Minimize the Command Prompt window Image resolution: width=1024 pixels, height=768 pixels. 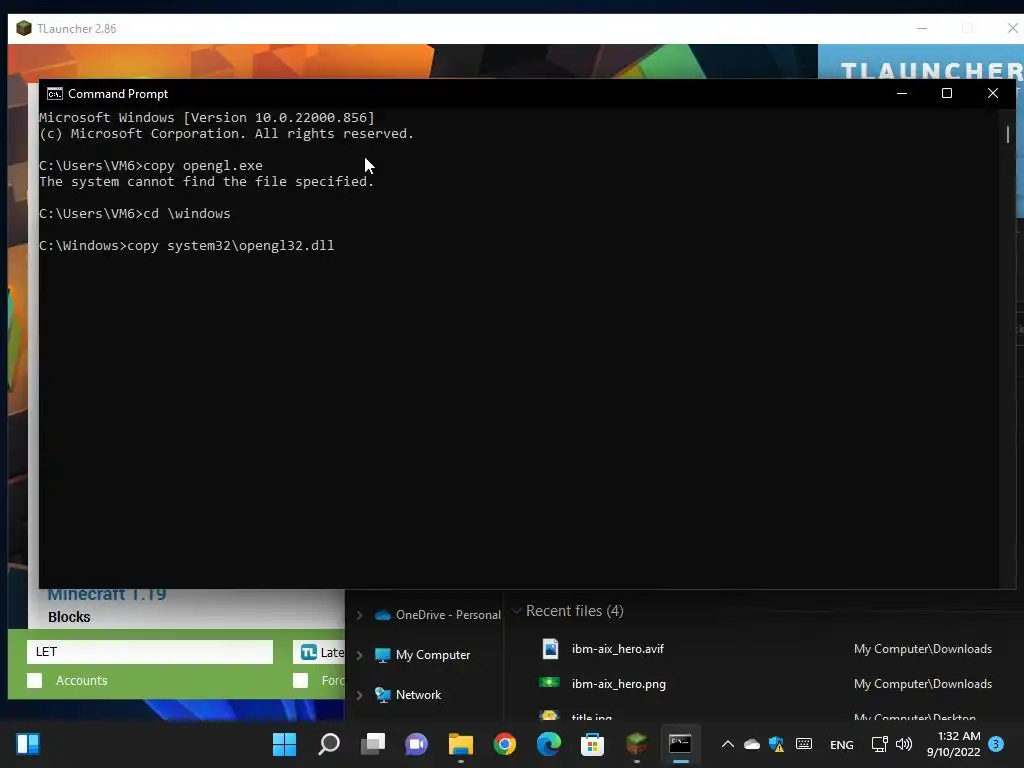point(902,93)
